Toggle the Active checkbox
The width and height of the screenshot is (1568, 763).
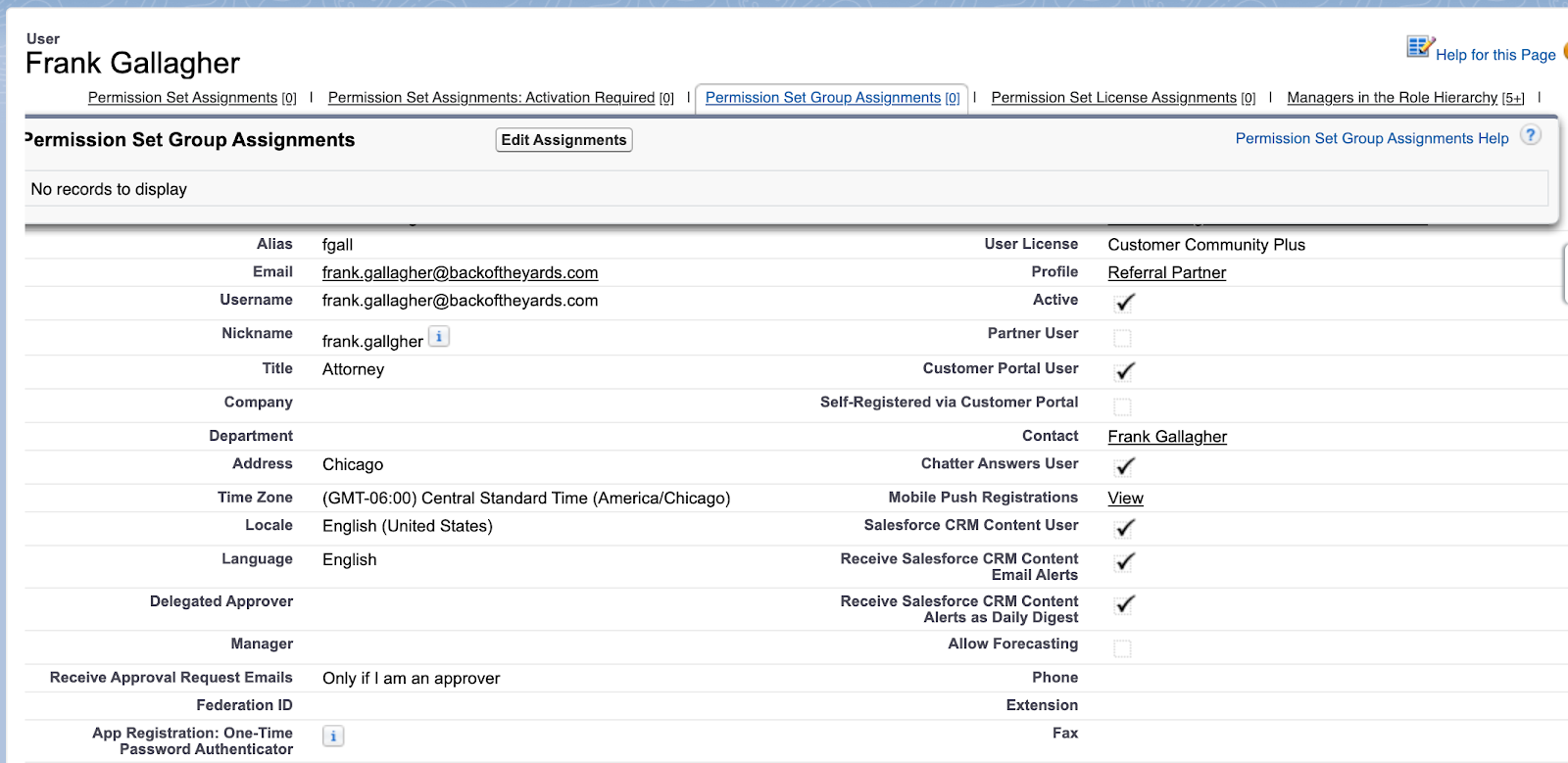(1124, 302)
